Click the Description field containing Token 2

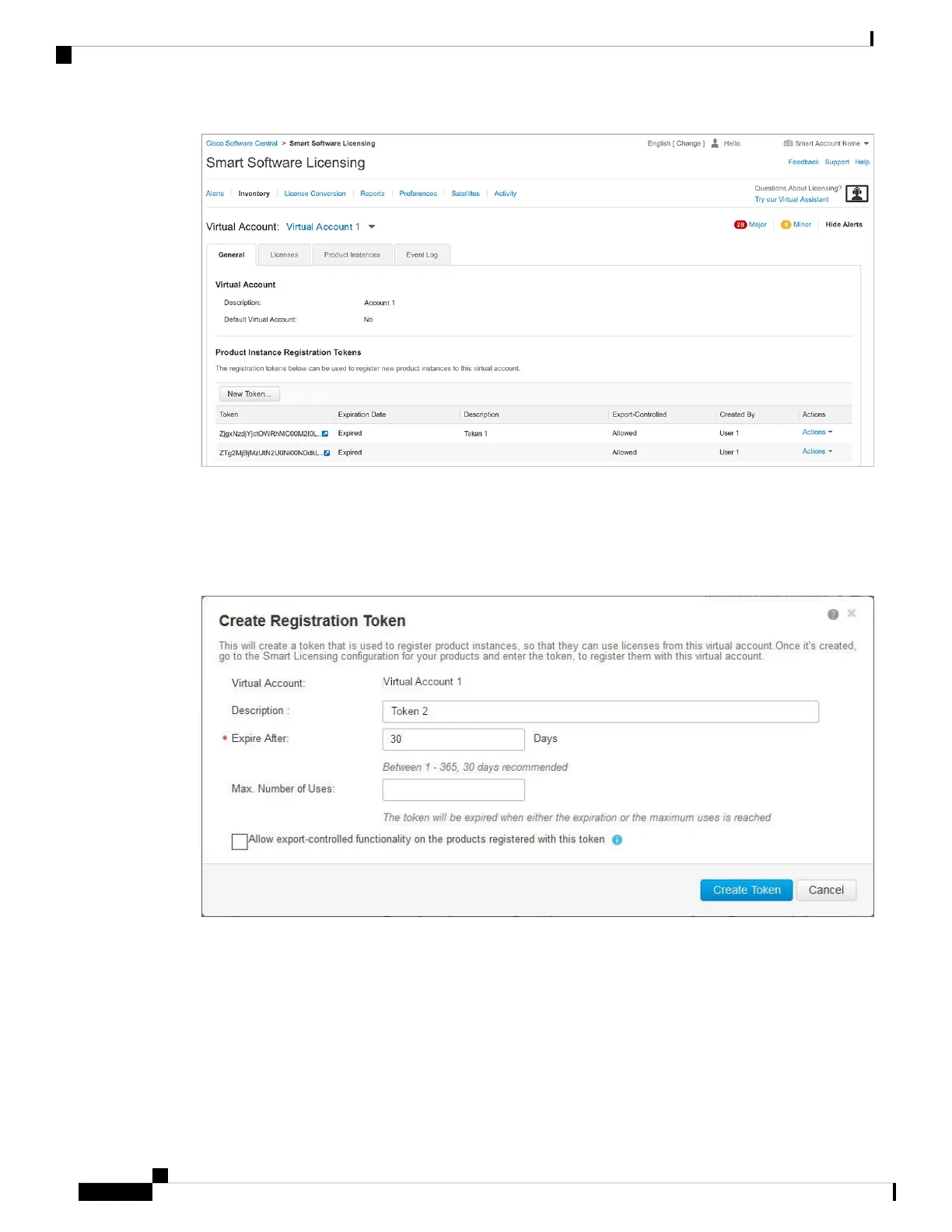coord(600,712)
